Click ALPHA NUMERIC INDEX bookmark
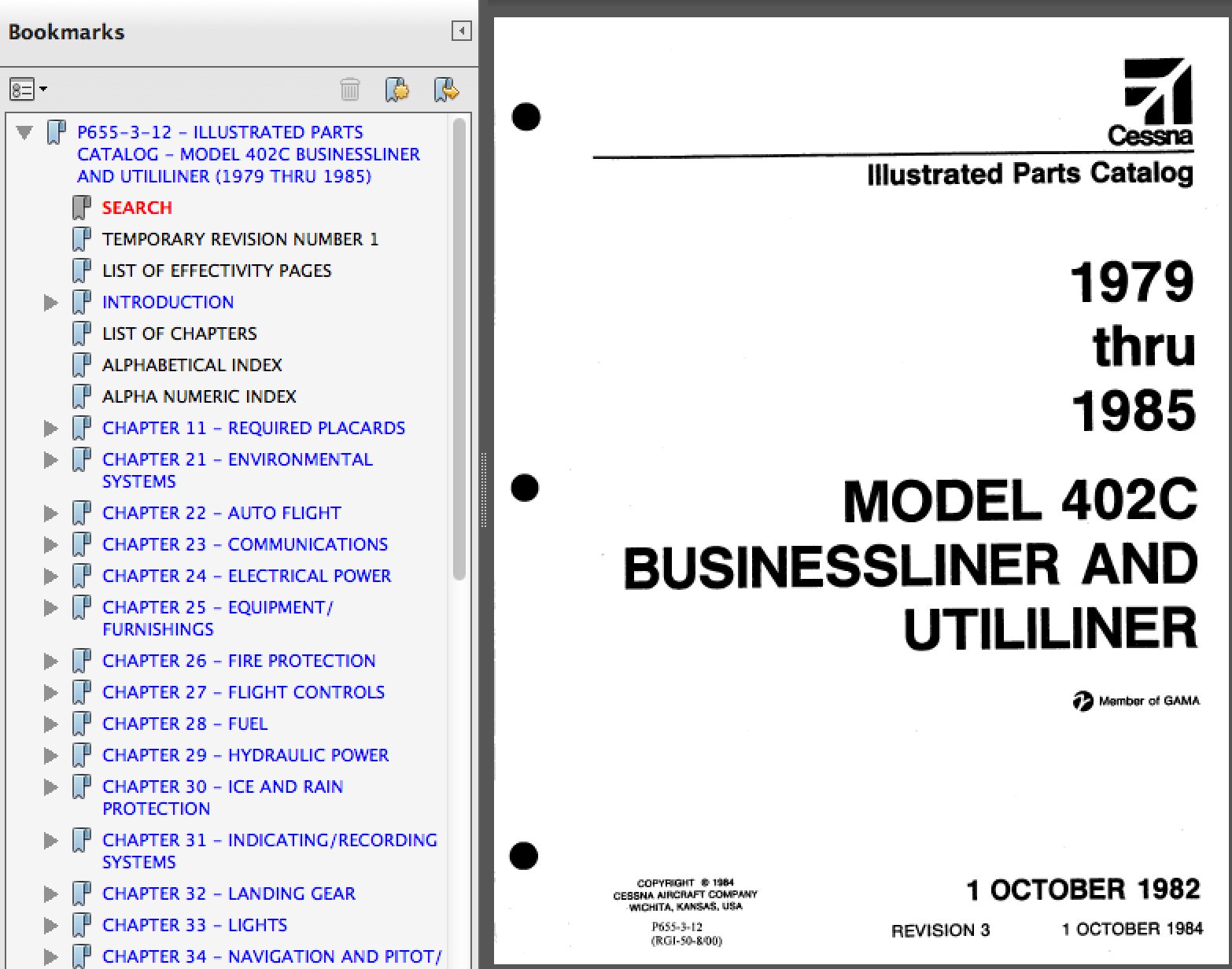Image resolution: width=1232 pixels, height=969 pixels. 199,396
